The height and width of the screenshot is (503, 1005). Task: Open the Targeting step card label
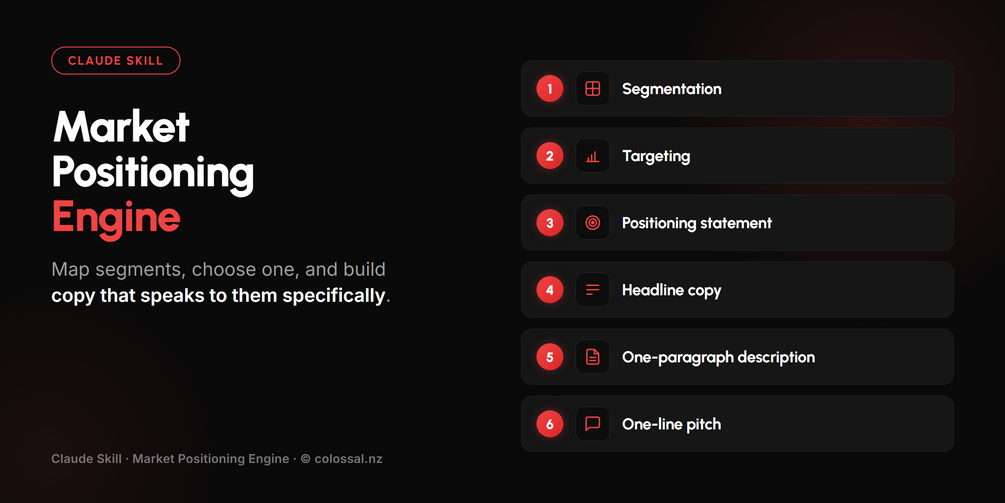pyautogui.click(x=656, y=156)
